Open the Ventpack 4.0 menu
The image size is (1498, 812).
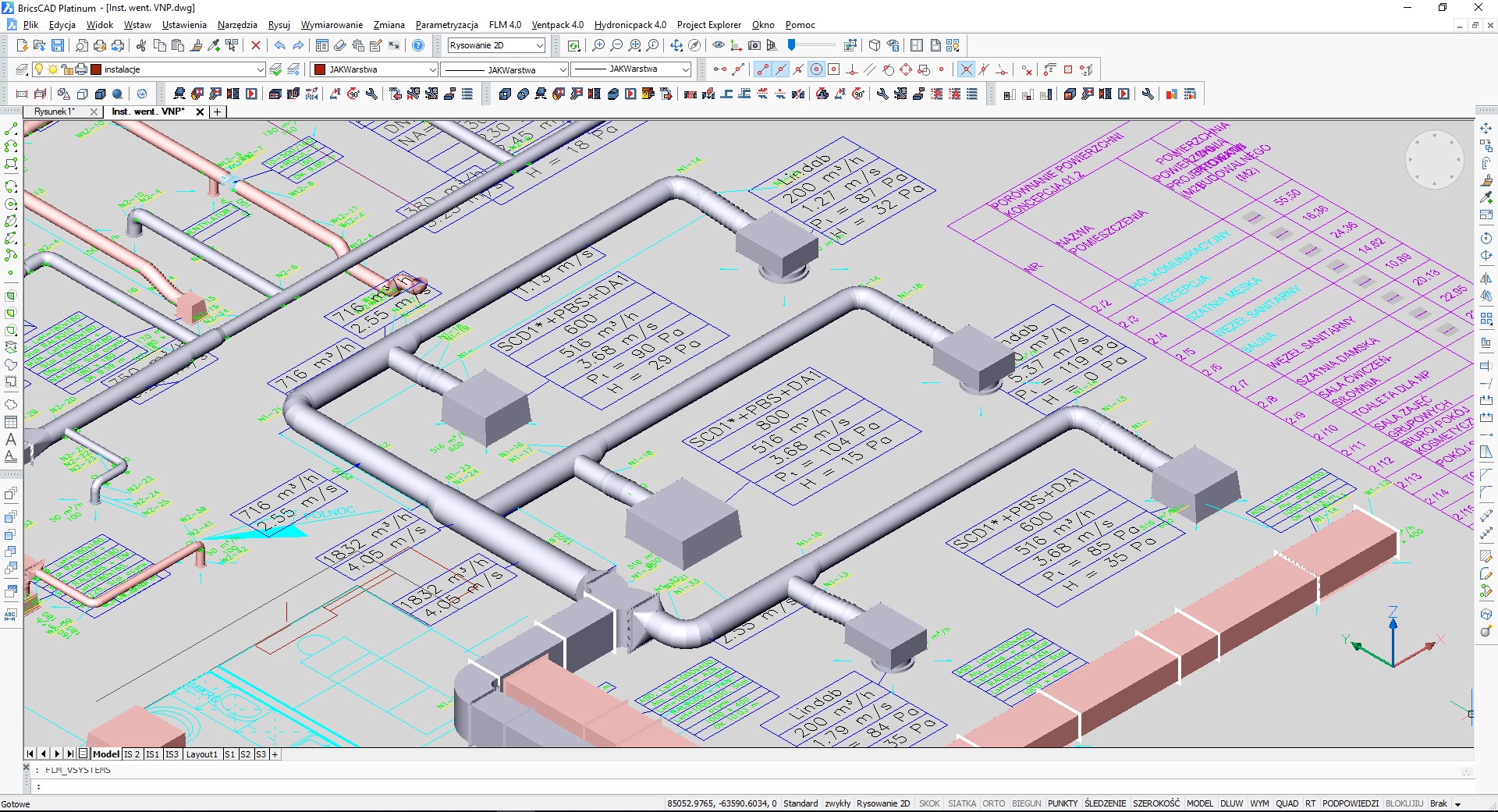(x=557, y=25)
